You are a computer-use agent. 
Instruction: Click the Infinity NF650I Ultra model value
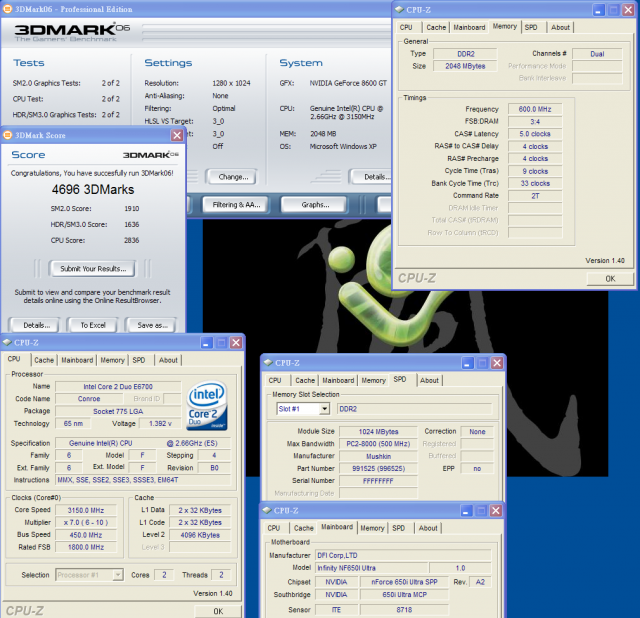(371, 568)
